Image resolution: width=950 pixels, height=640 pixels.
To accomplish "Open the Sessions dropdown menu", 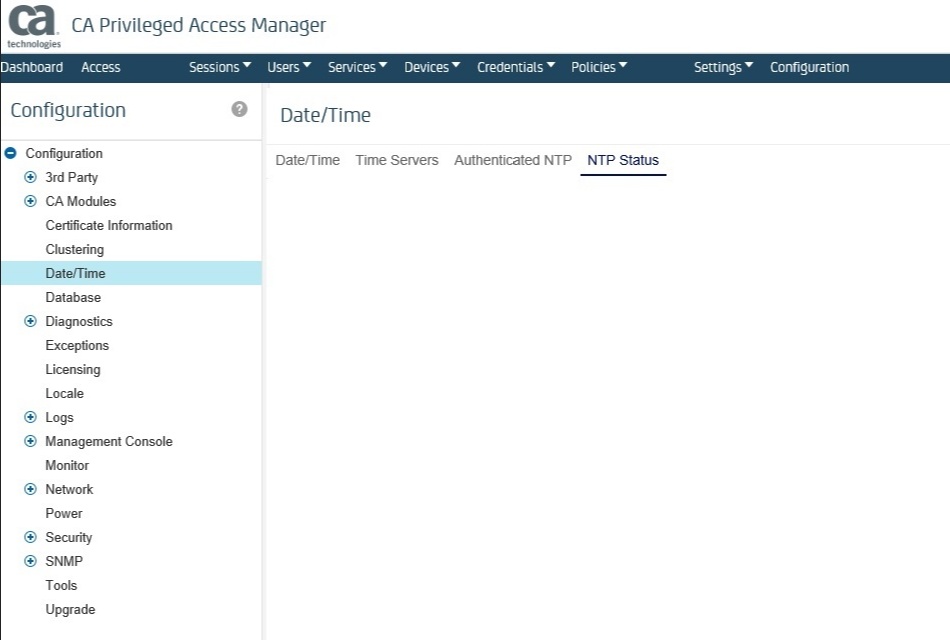I will [220, 67].
